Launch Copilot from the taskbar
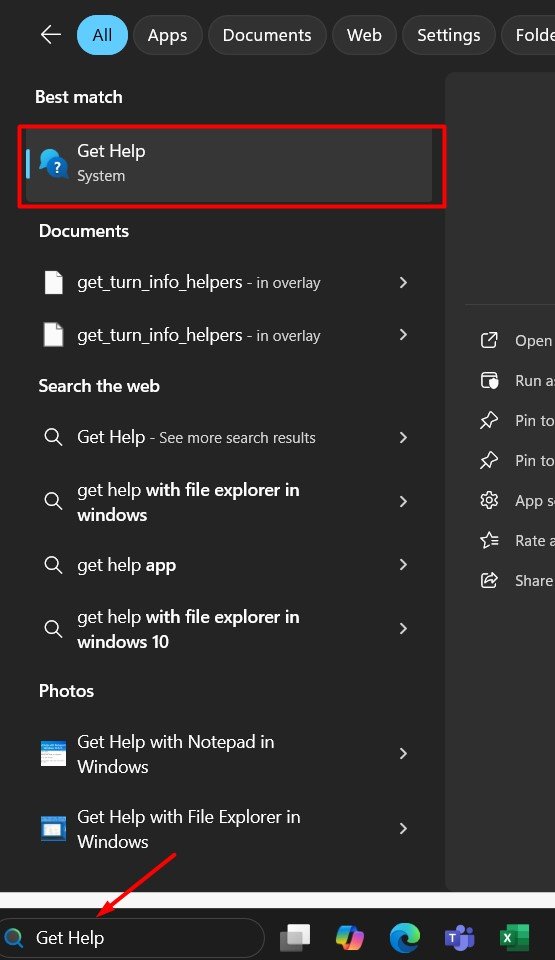Screen dimensions: 555x960 coord(350,937)
